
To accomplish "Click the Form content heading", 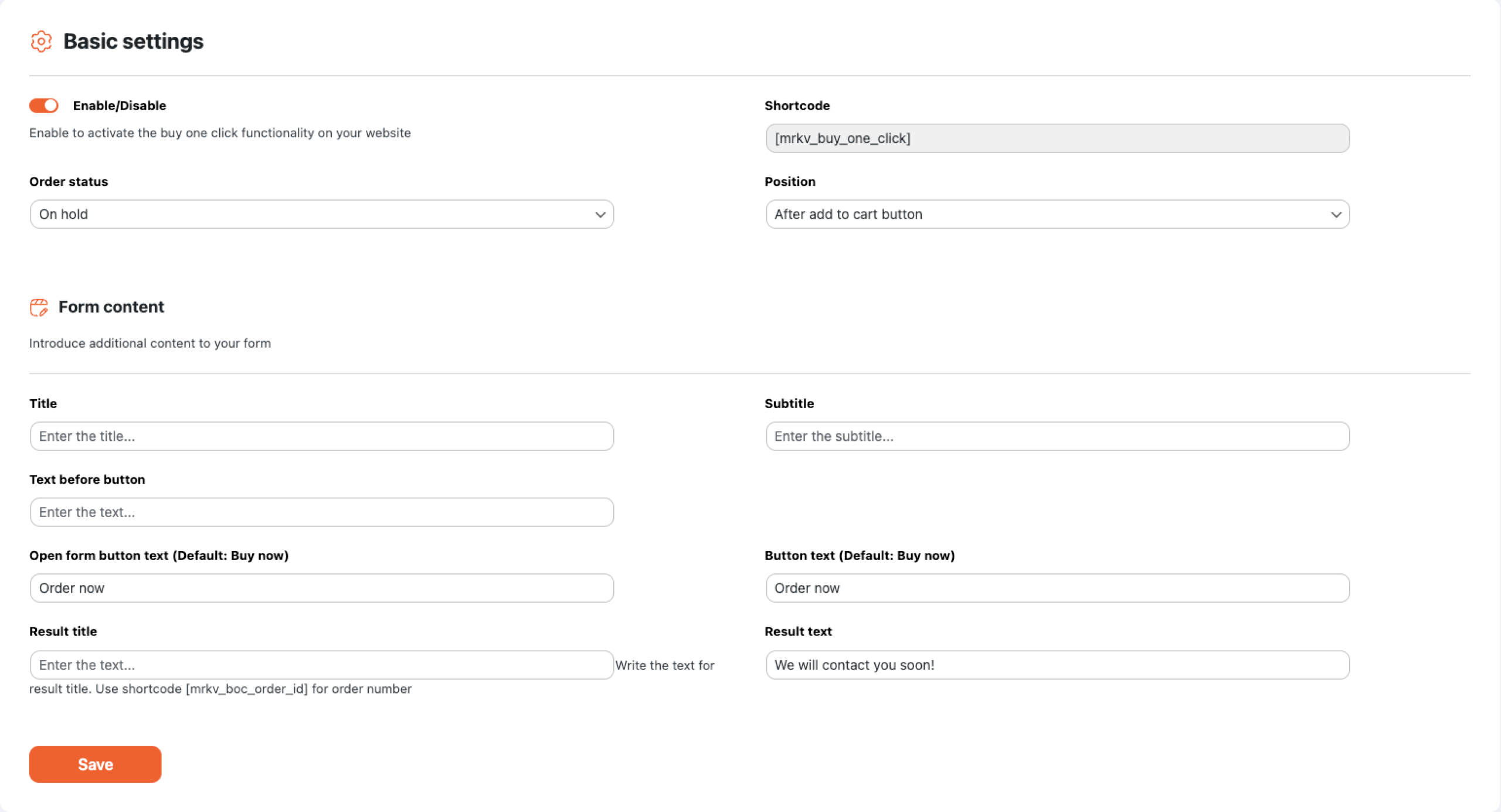I will coord(111,307).
